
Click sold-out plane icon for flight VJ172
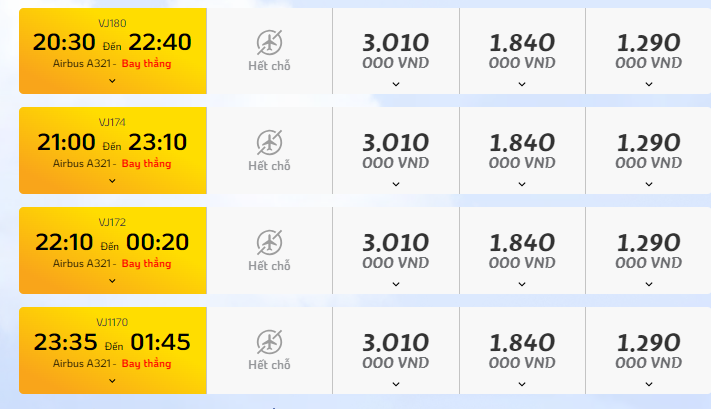point(269,242)
